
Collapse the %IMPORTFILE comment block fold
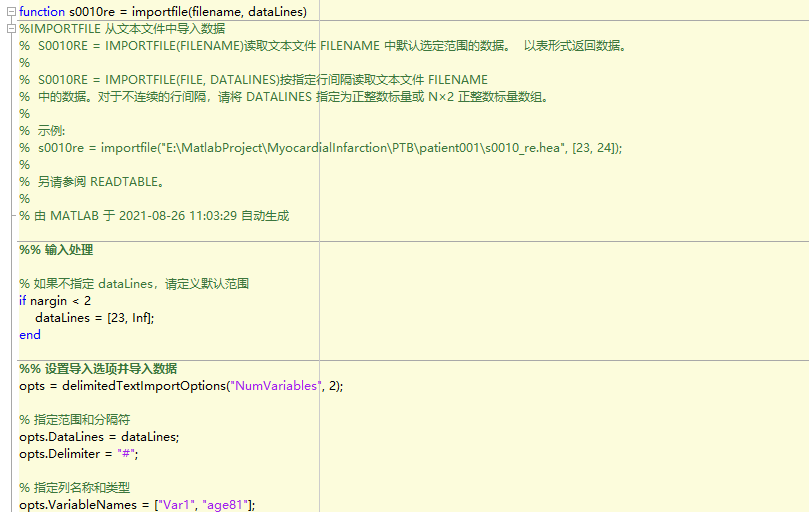point(11,29)
